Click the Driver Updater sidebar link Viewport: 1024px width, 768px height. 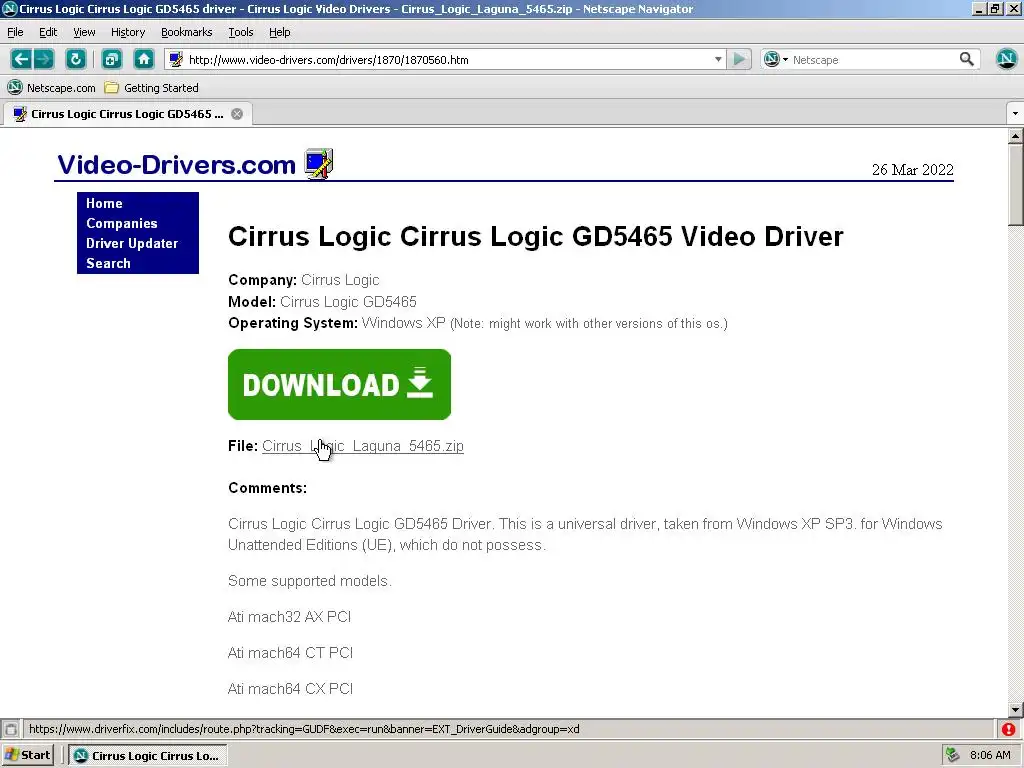tap(132, 243)
